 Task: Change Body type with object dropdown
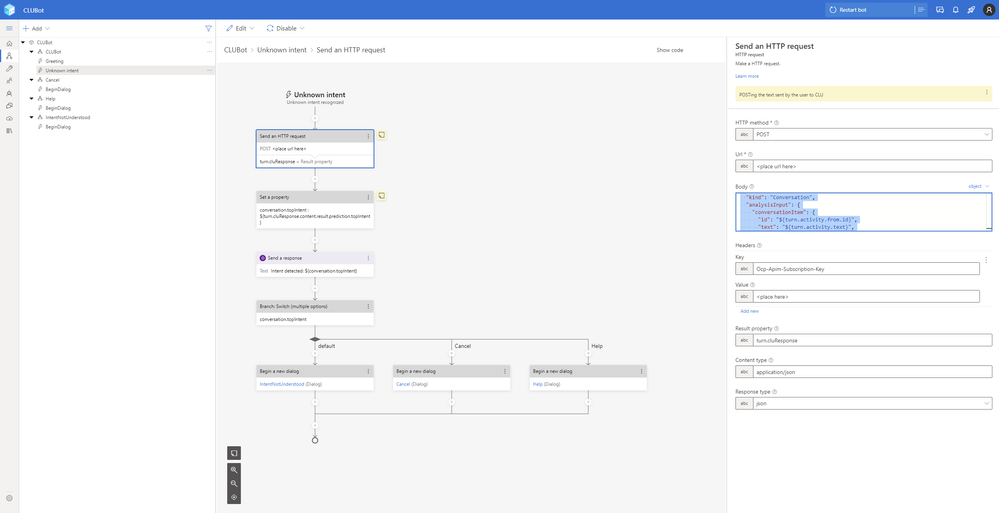pyautogui.click(x=979, y=186)
